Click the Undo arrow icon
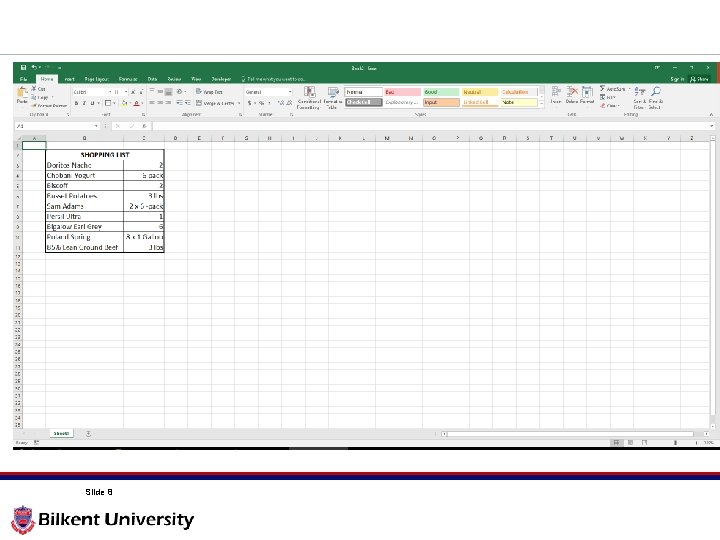 pos(34,68)
